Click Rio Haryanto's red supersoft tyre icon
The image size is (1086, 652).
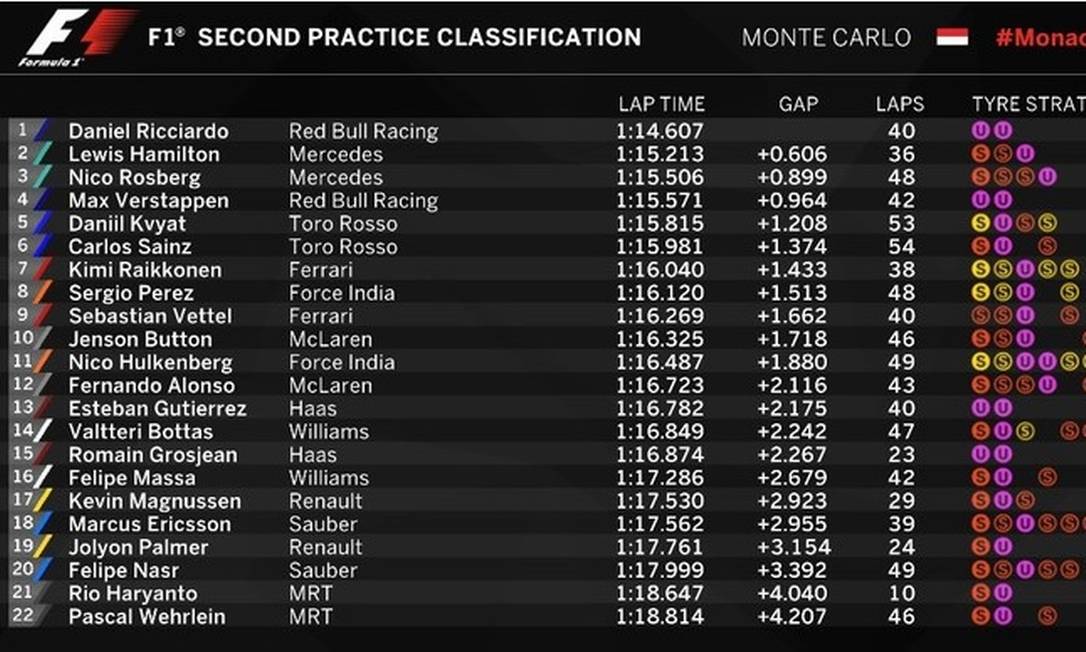pos(981,593)
